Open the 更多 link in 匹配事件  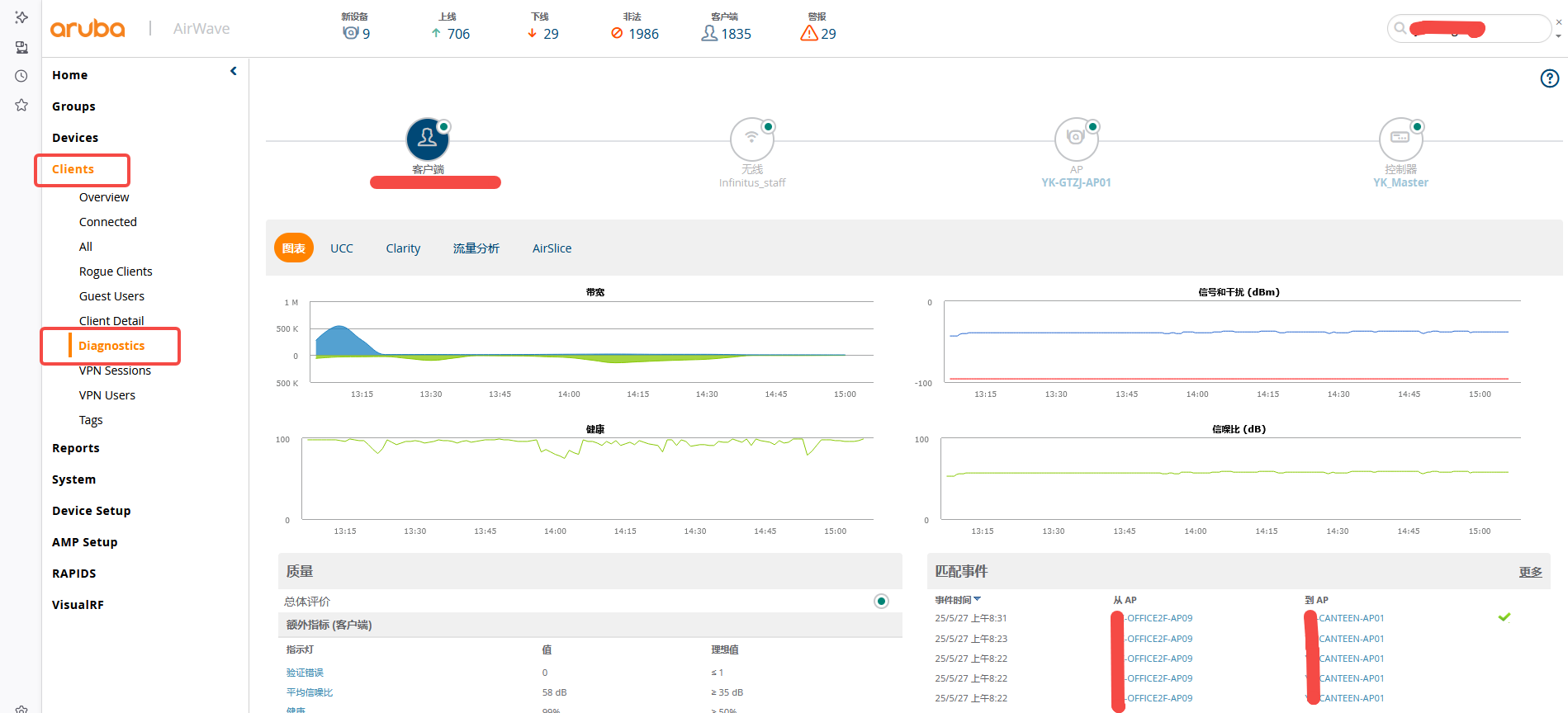click(x=1530, y=572)
